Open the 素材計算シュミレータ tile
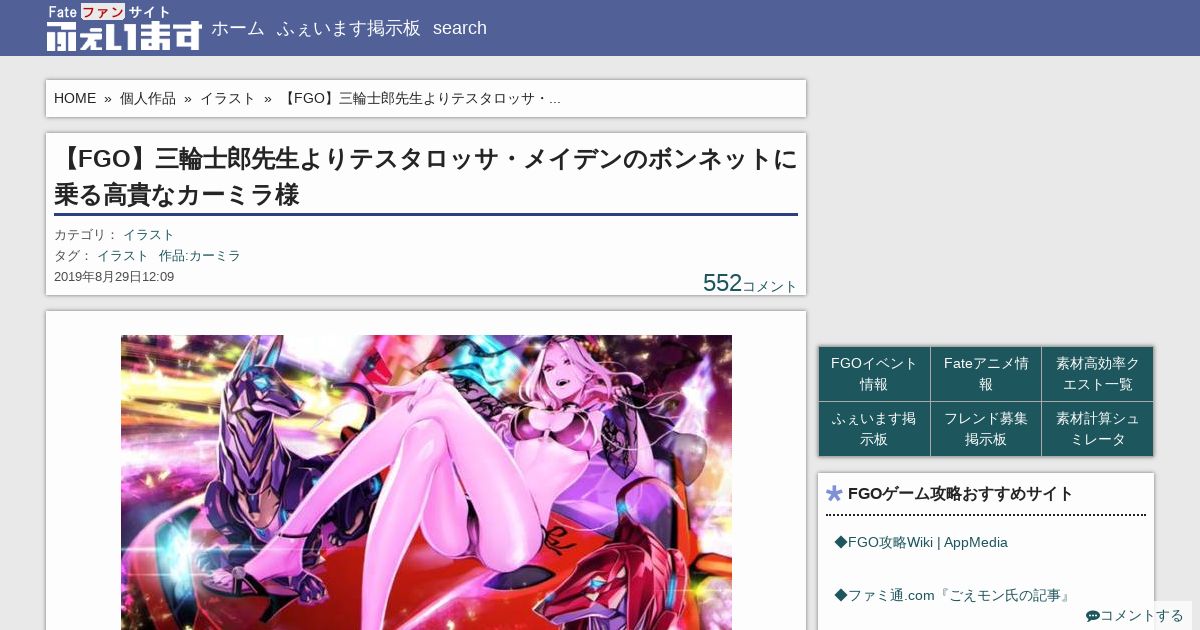This screenshot has height=630, width=1200. pos(1098,429)
